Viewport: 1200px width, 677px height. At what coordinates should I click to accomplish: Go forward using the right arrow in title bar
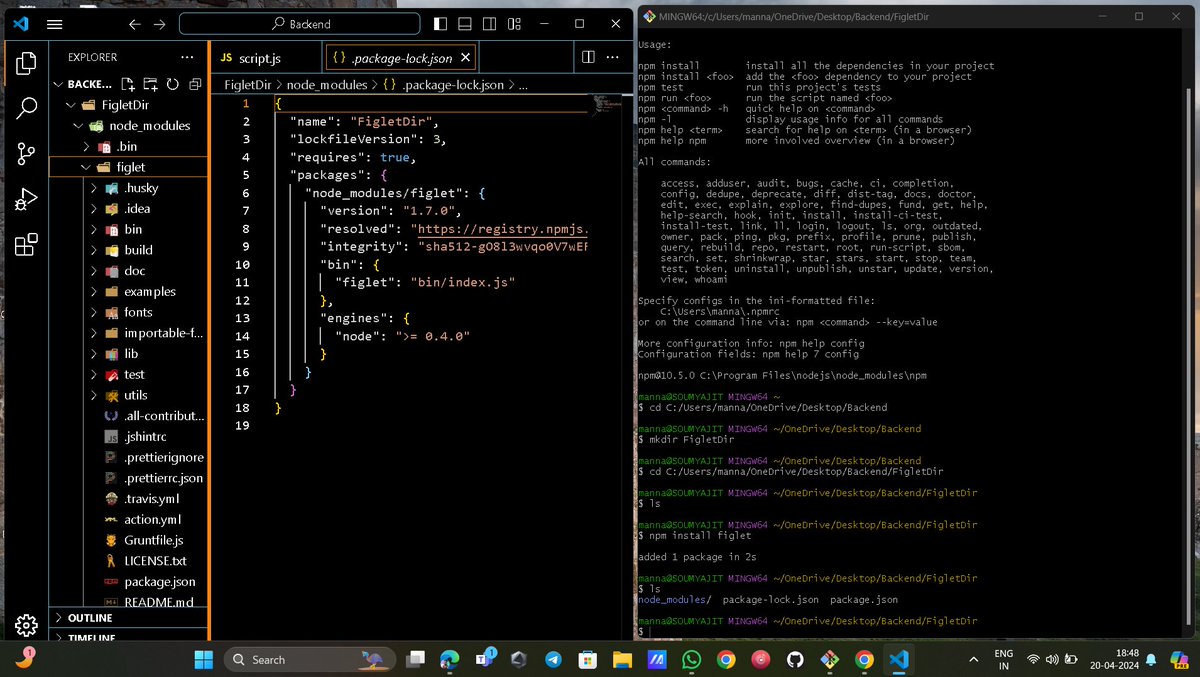tap(160, 24)
